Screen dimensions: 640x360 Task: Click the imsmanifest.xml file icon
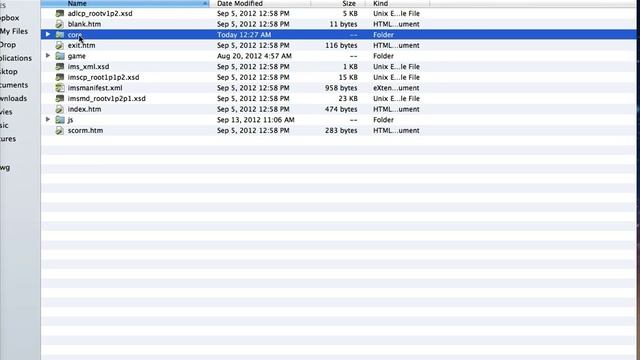click(x=60, y=88)
